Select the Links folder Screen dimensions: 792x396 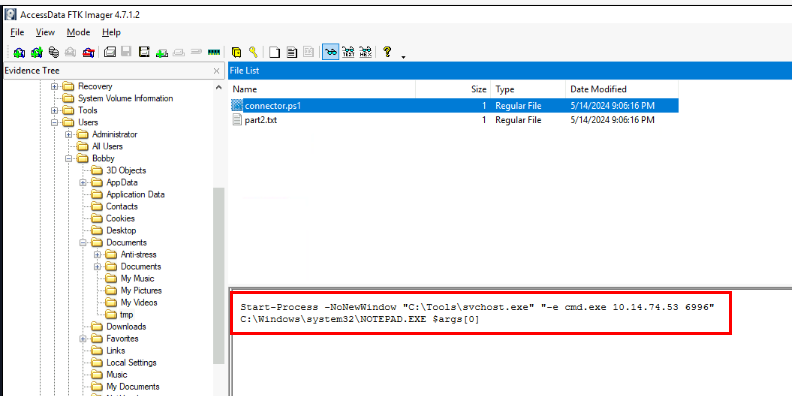coord(116,351)
